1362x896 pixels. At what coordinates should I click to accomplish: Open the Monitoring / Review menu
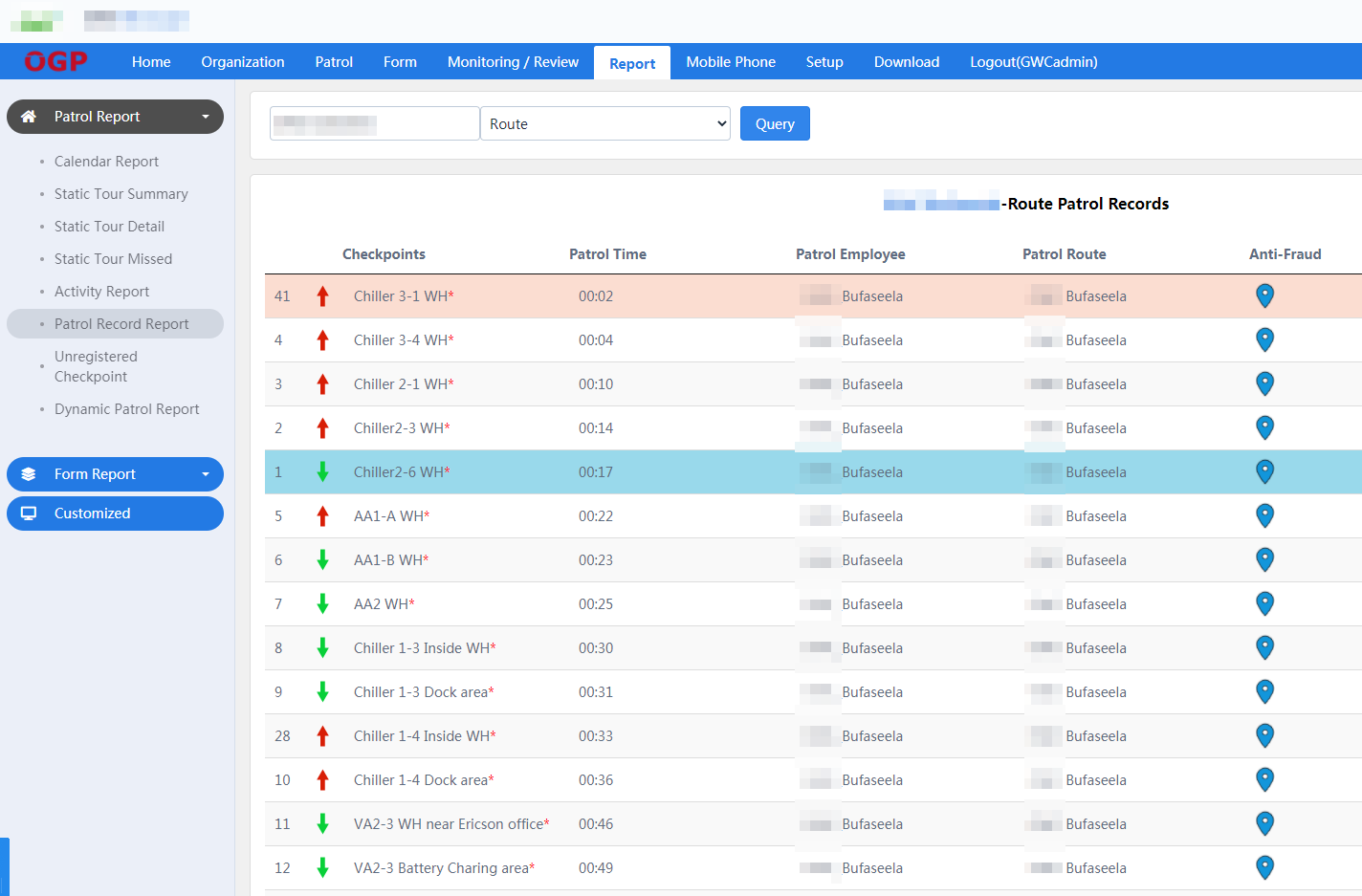coord(513,62)
